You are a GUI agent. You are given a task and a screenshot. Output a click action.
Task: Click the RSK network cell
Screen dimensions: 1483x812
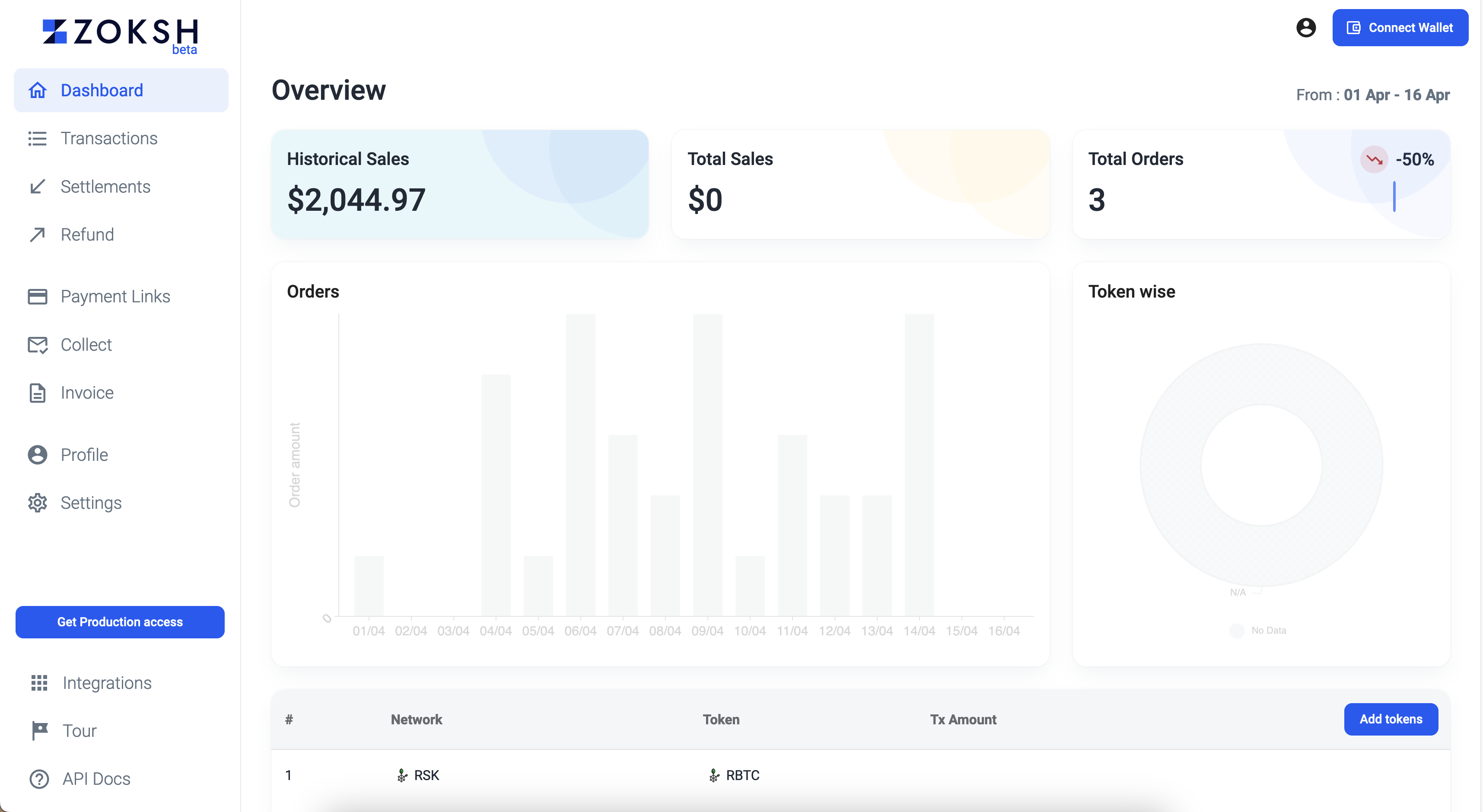coord(418,775)
